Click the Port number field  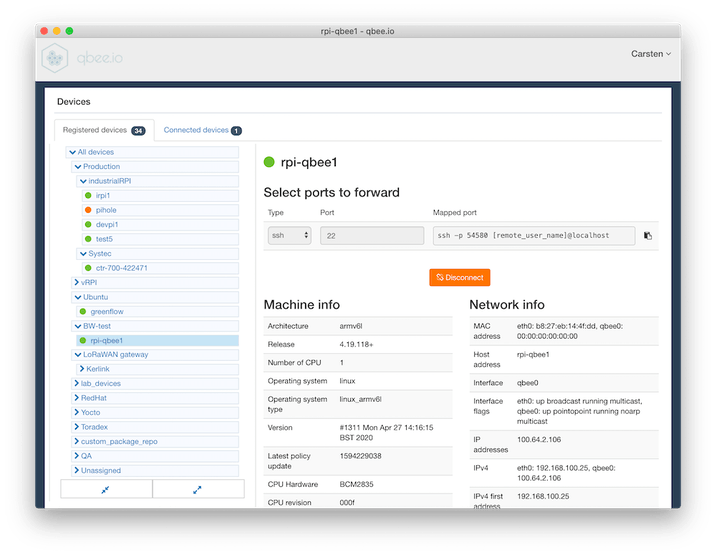371,236
